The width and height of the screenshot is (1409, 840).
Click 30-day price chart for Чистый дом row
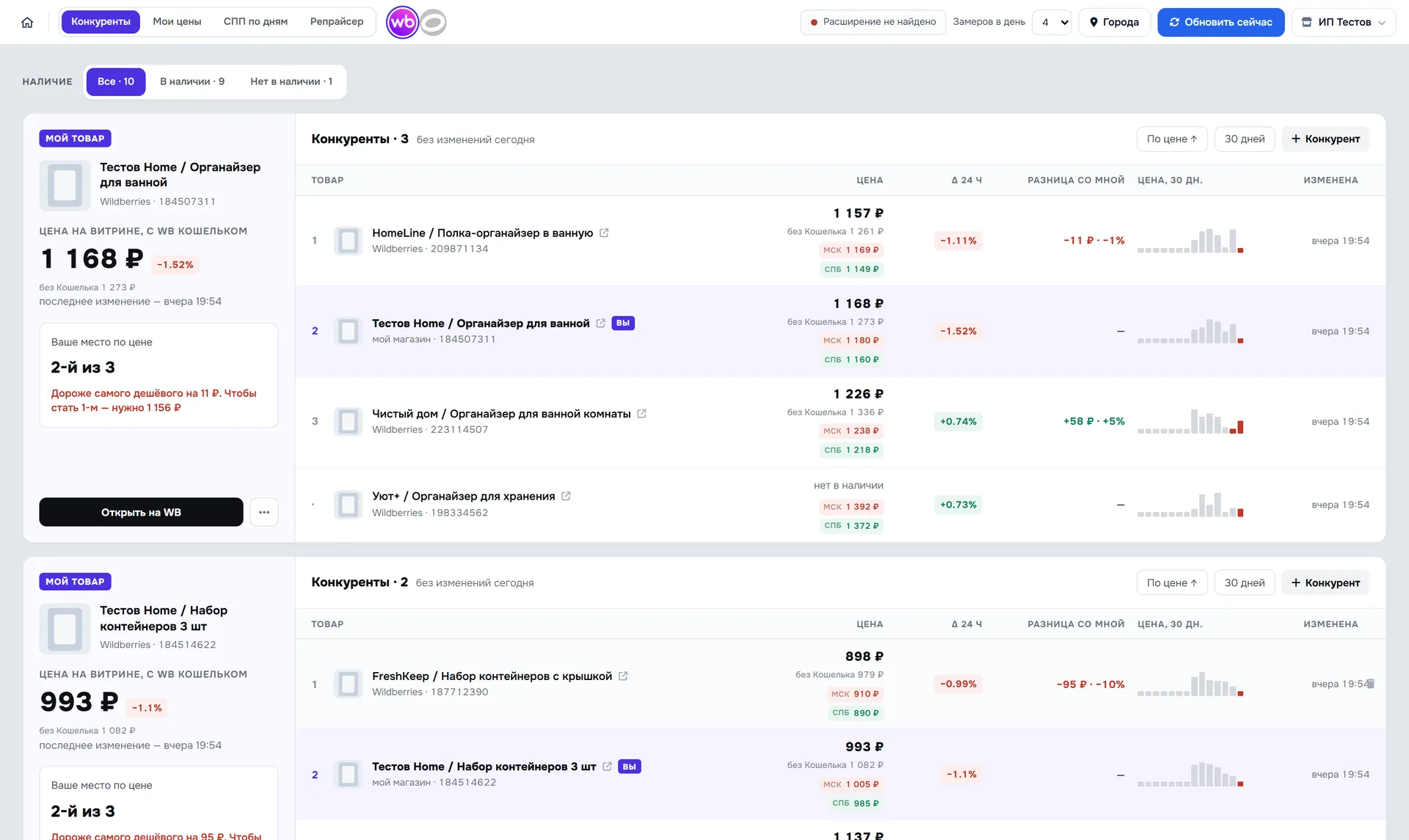[x=1190, y=421]
